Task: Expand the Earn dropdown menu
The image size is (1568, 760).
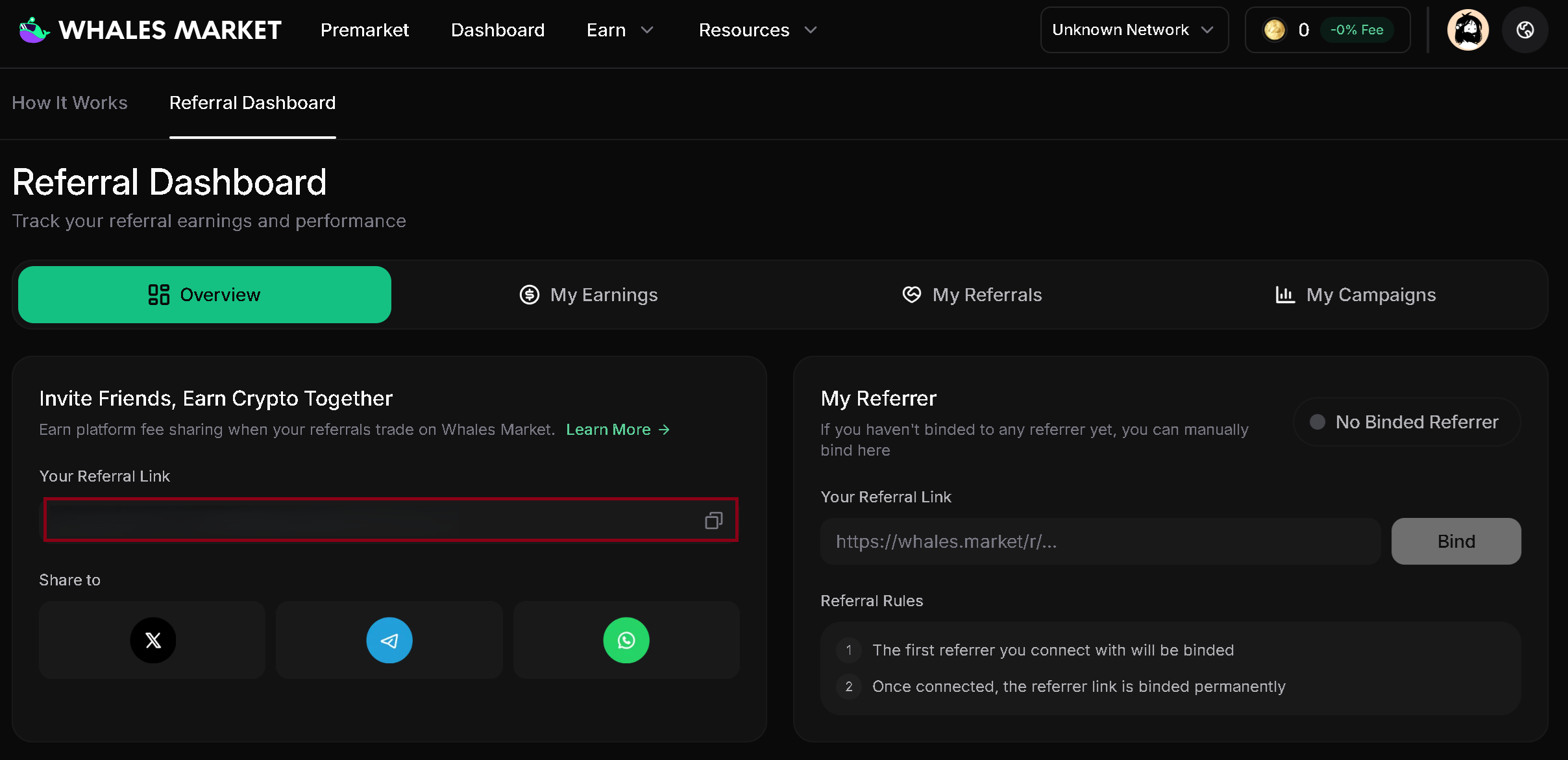Action: click(619, 30)
